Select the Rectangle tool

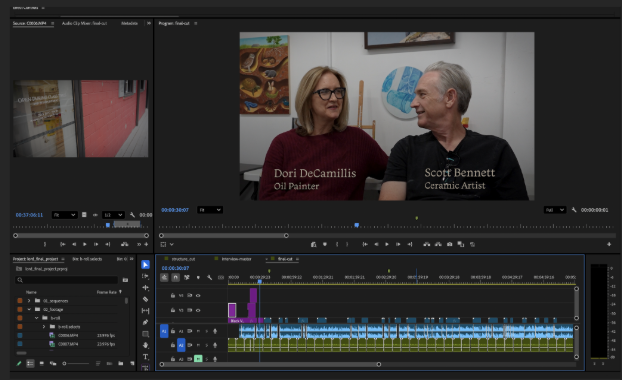pyautogui.click(x=145, y=334)
